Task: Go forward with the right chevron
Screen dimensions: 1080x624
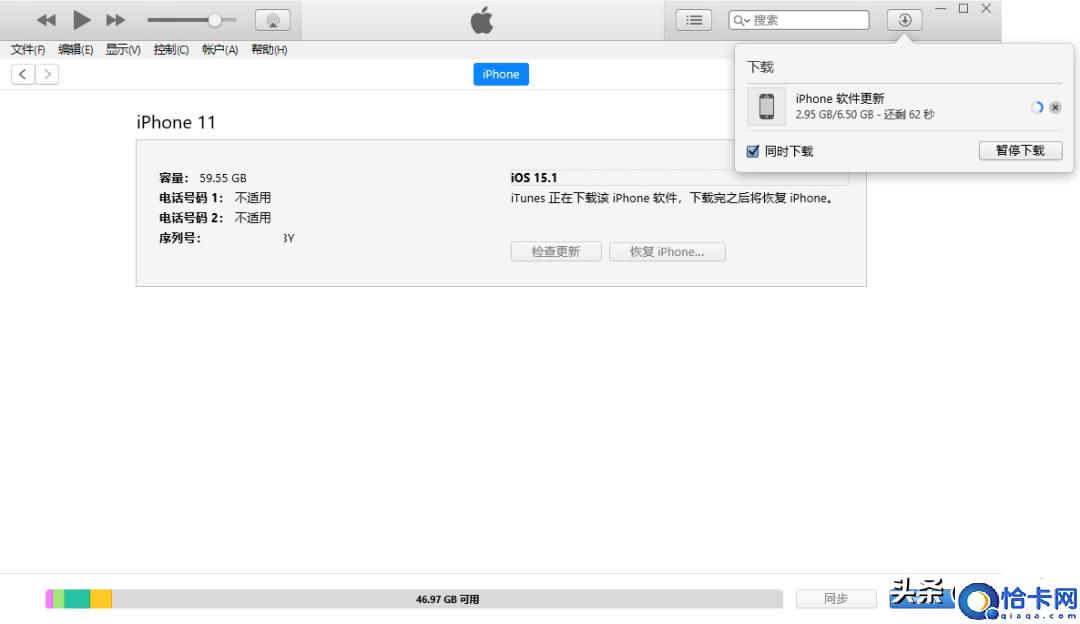Action: pyautogui.click(x=47, y=74)
